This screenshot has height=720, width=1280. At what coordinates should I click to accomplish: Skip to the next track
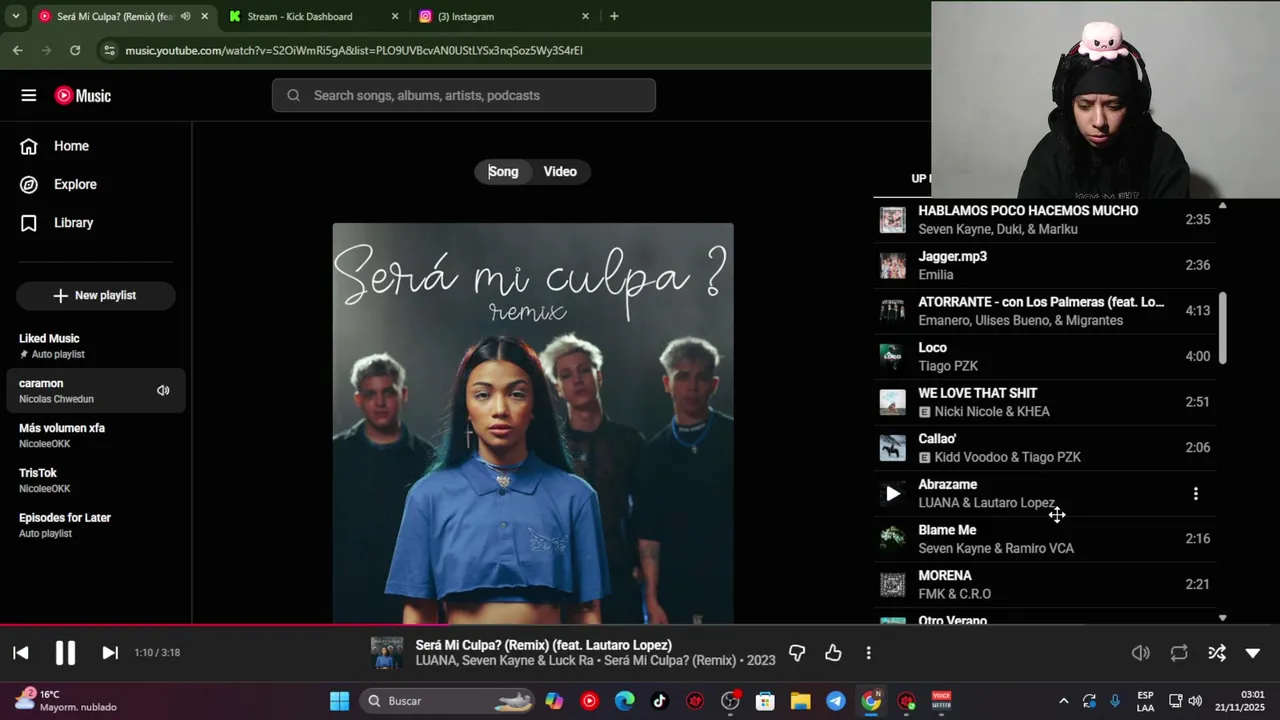click(110, 653)
